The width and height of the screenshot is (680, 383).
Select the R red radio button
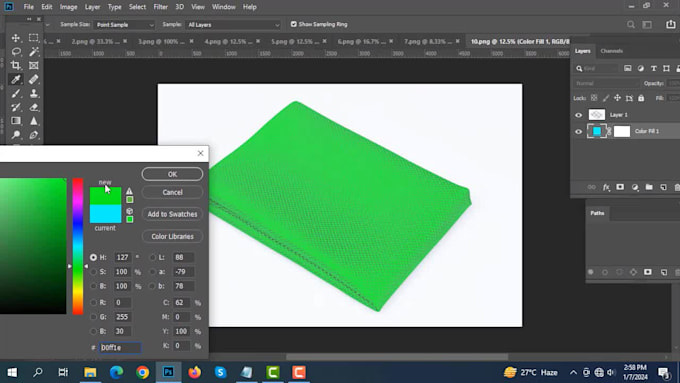(93, 302)
